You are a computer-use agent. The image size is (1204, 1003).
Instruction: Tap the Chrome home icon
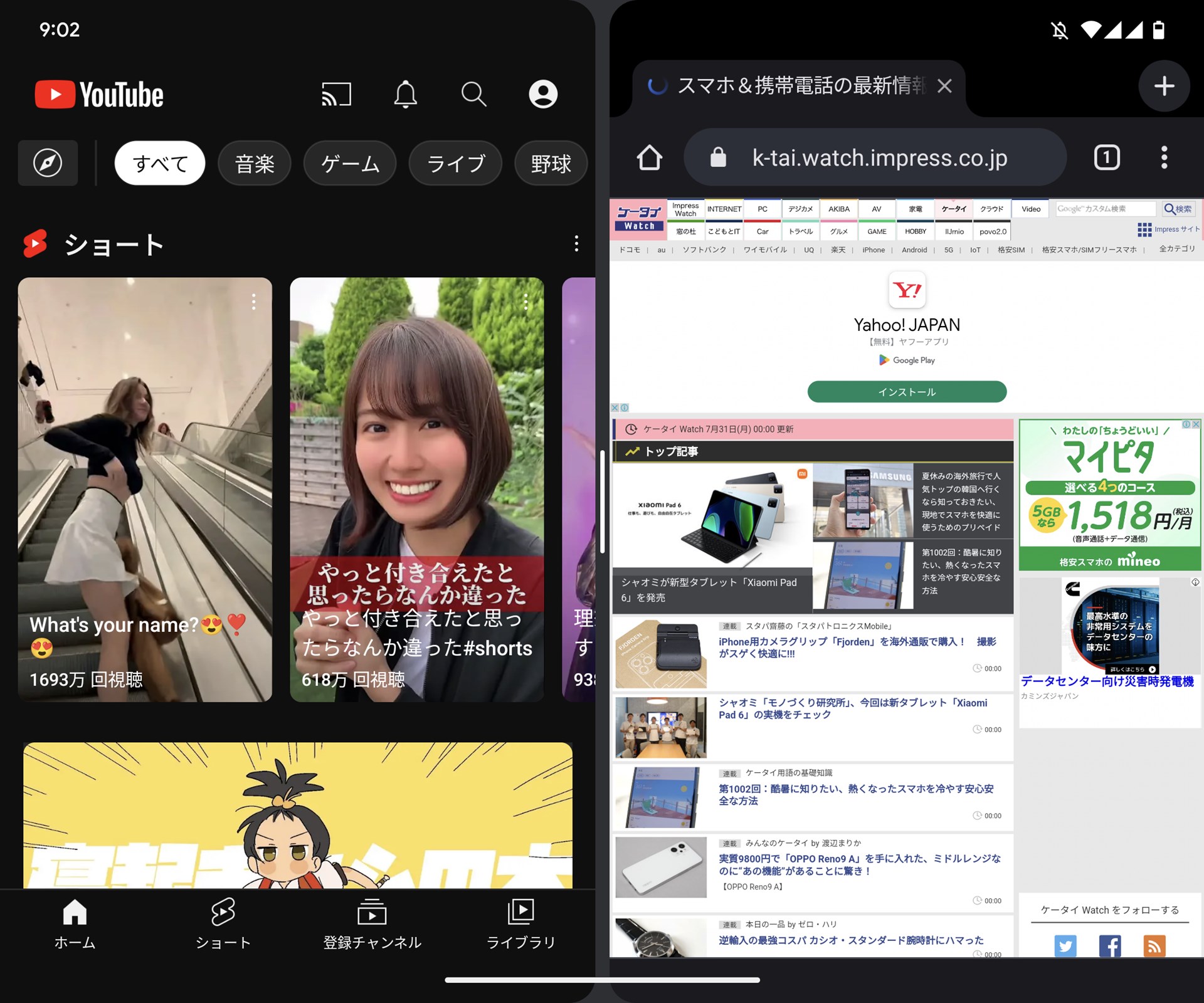coord(648,157)
